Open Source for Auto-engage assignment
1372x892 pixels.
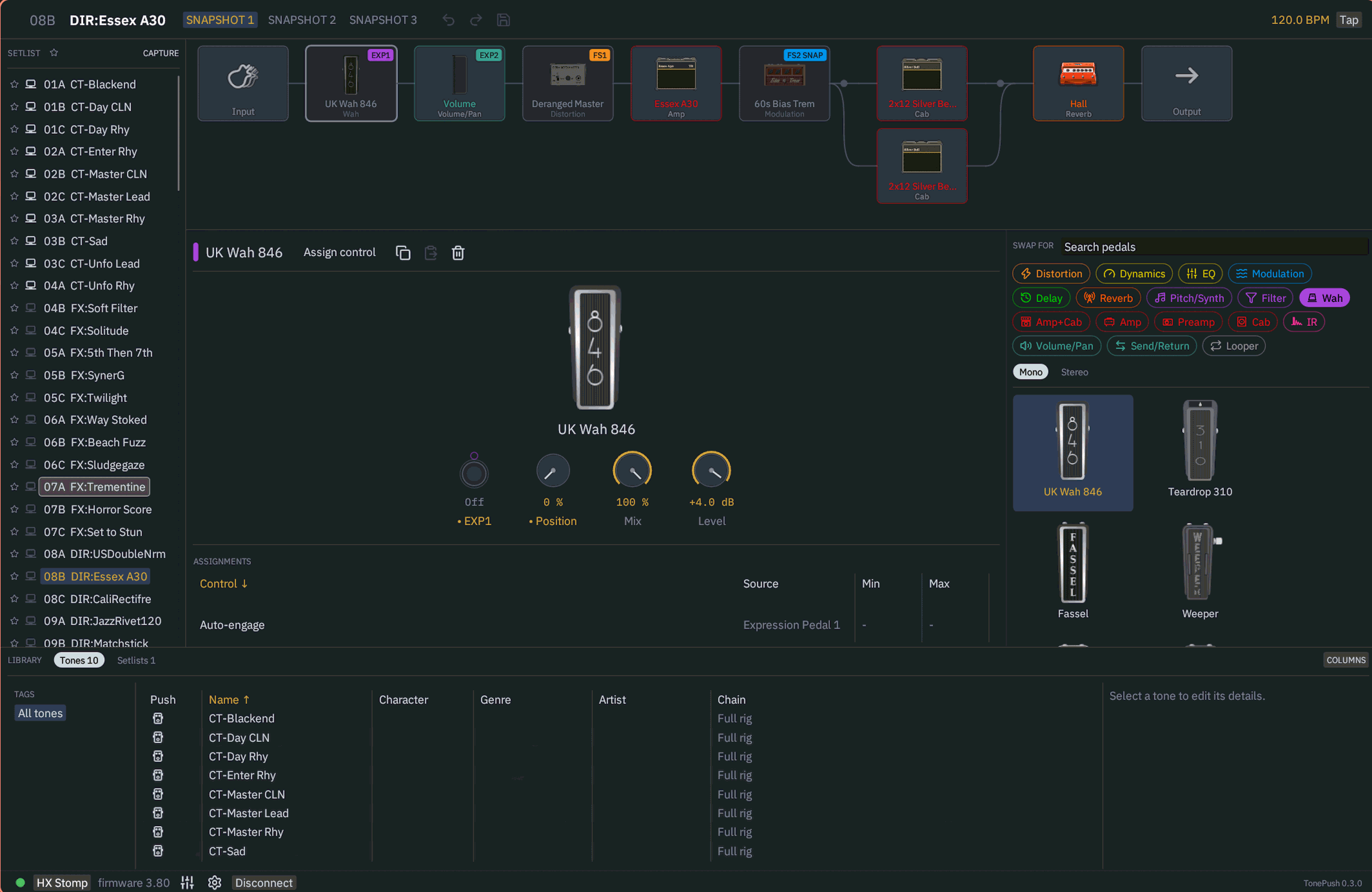tap(792, 625)
